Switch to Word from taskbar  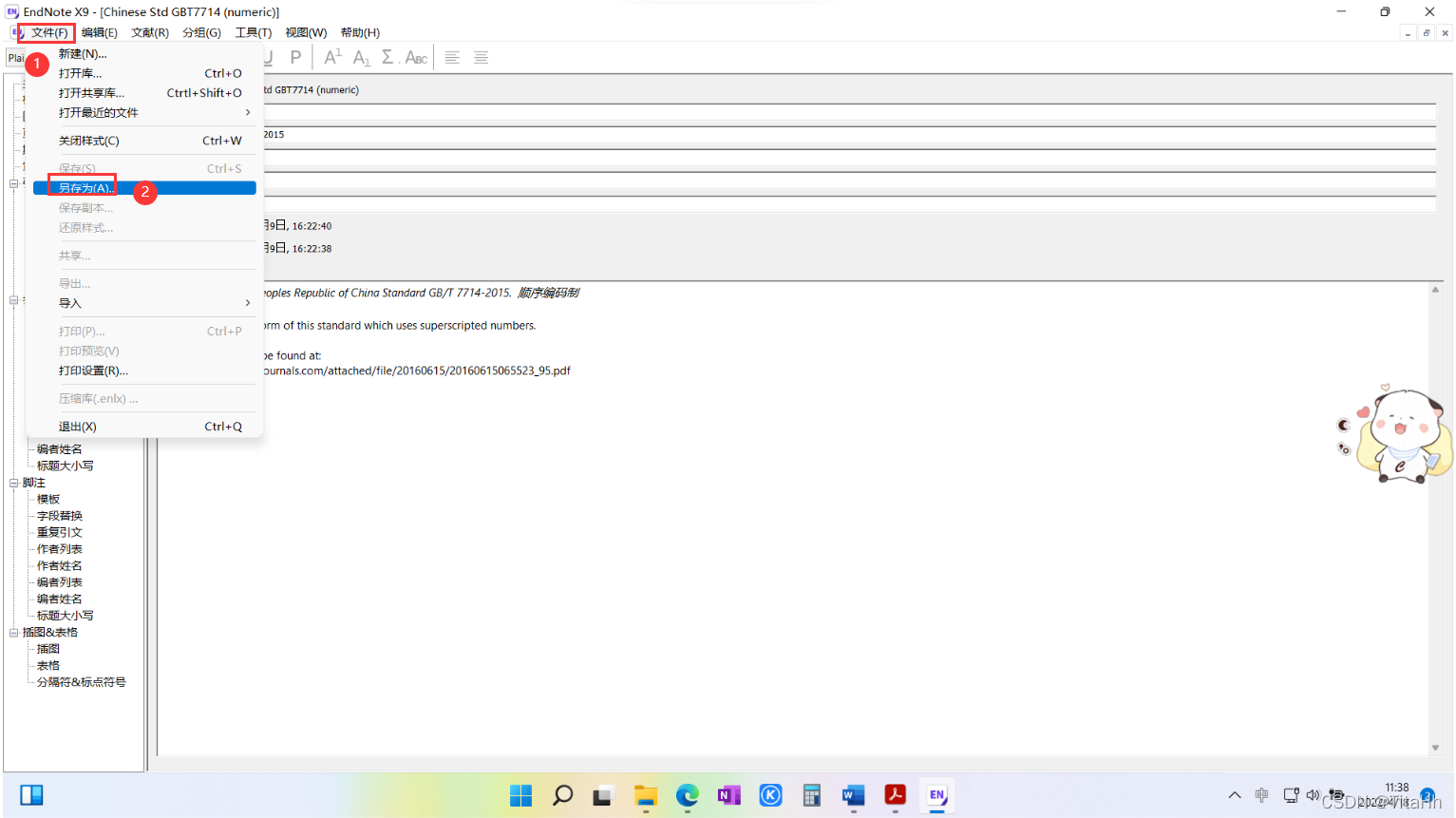point(853,795)
